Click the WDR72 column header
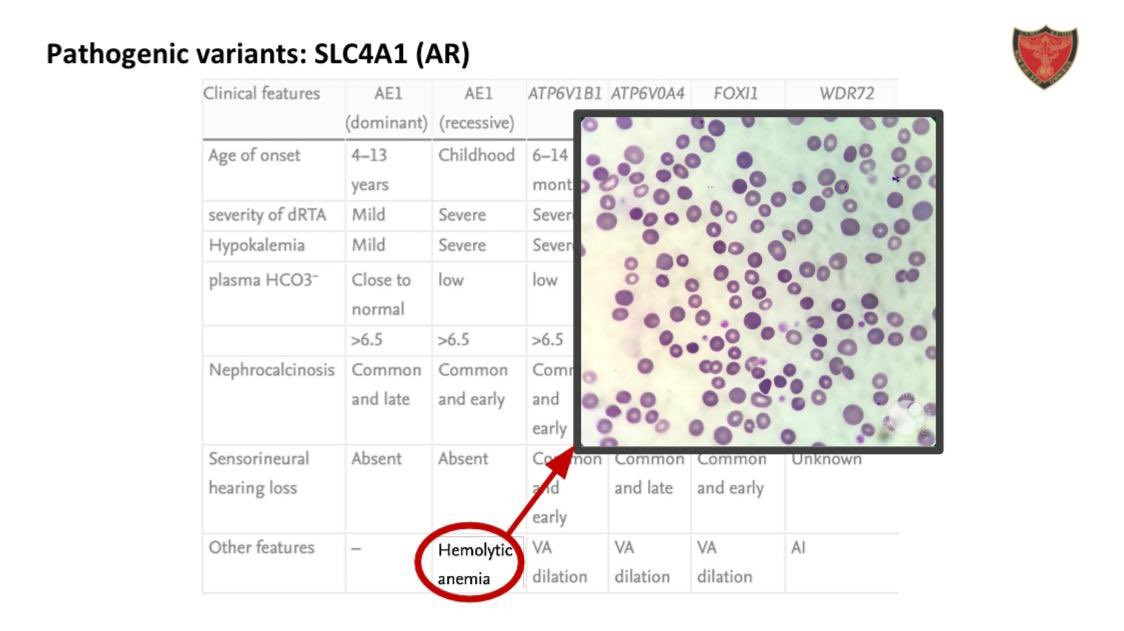The height and width of the screenshot is (631, 1124). [846, 94]
